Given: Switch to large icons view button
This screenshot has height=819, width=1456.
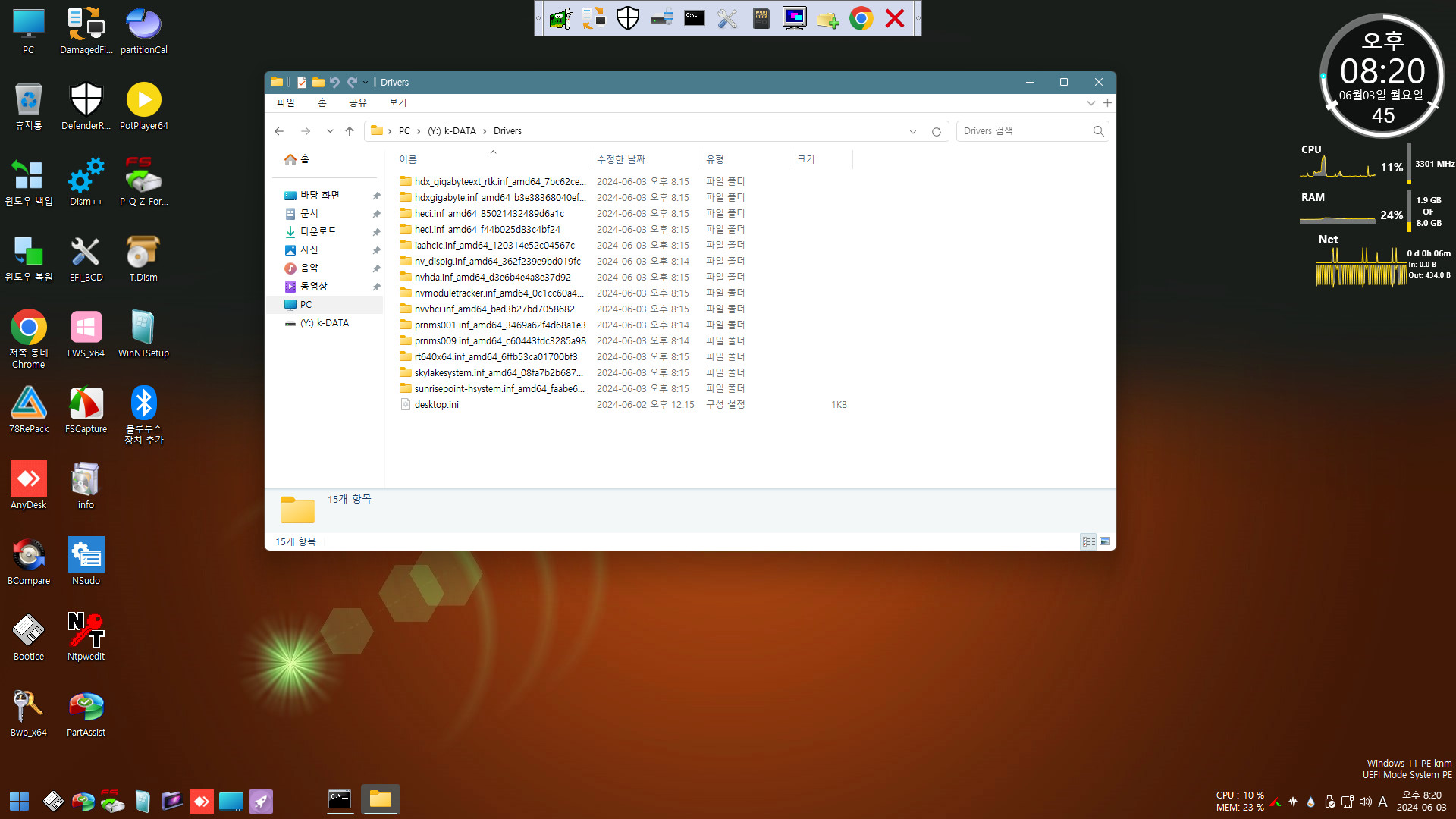Looking at the screenshot, I should point(1105,541).
